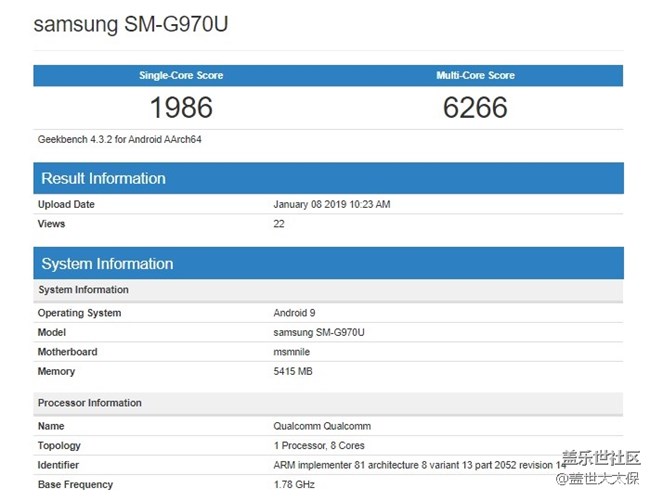The image size is (650, 501).
Task: Click the Memory label
Action: tap(56, 371)
